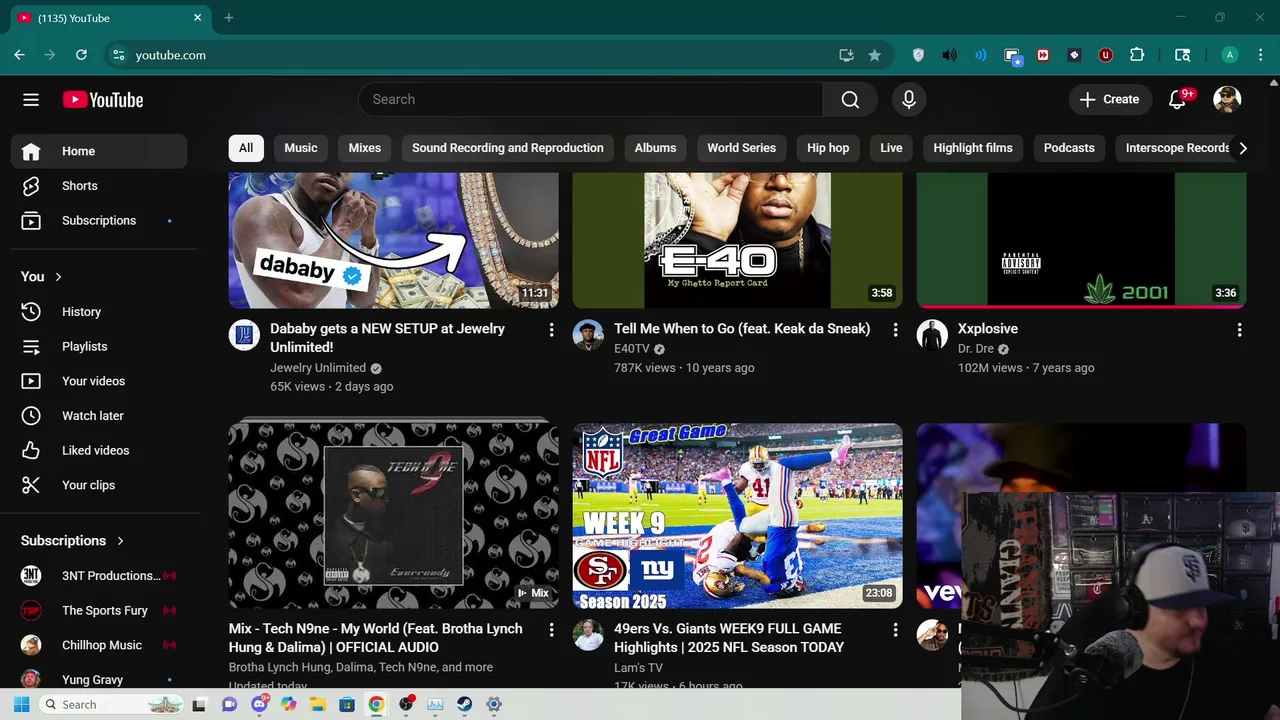Open Chrome extensions puzzle icon
Screen dimensions: 1280x720
(x=1137, y=55)
